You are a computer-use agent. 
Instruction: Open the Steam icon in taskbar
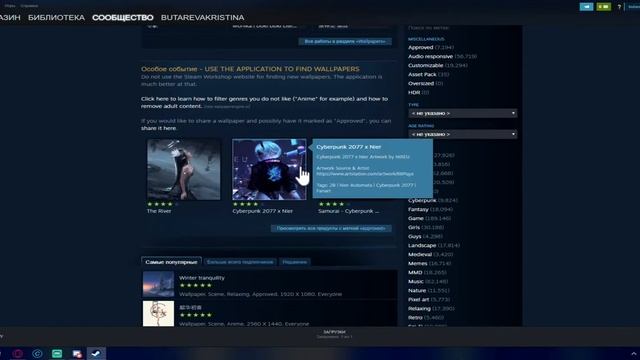[x=96, y=353]
